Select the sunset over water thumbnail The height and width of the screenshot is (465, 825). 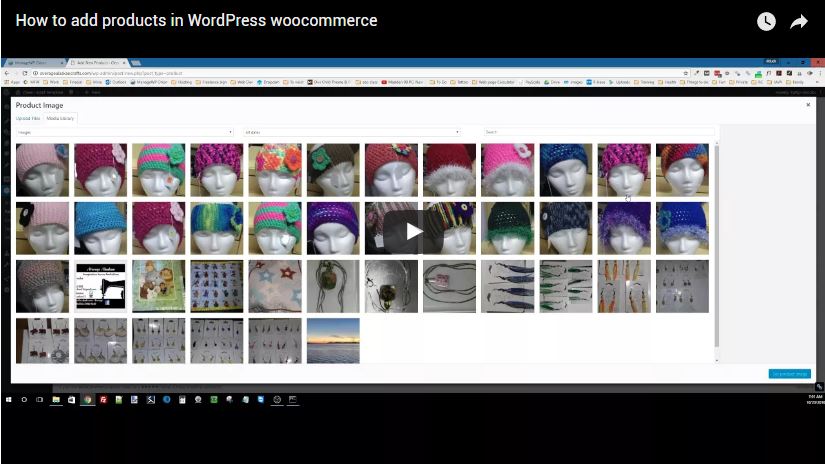click(x=333, y=340)
